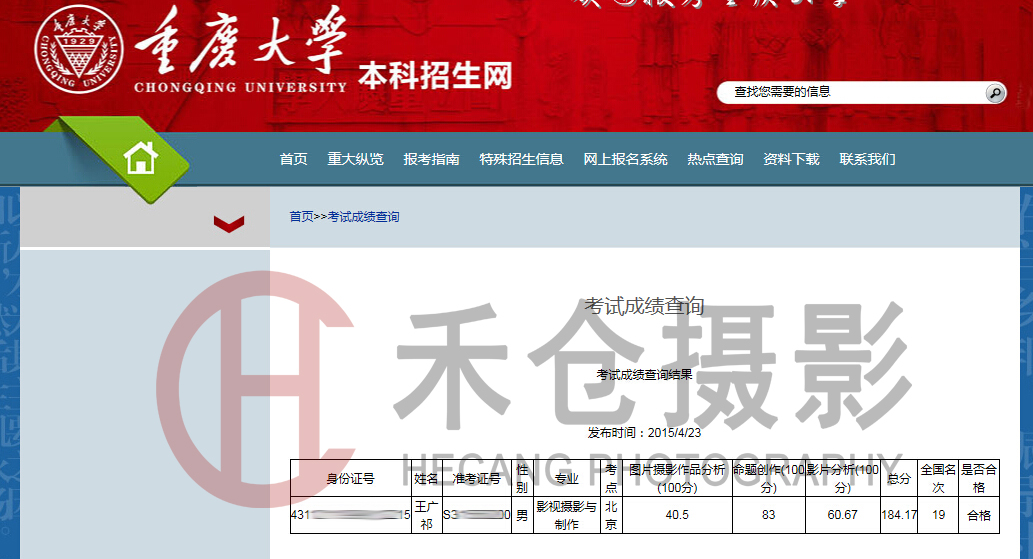The width and height of the screenshot is (1033, 559).
Task: Click the gender cell 男
Action: (x=522, y=515)
